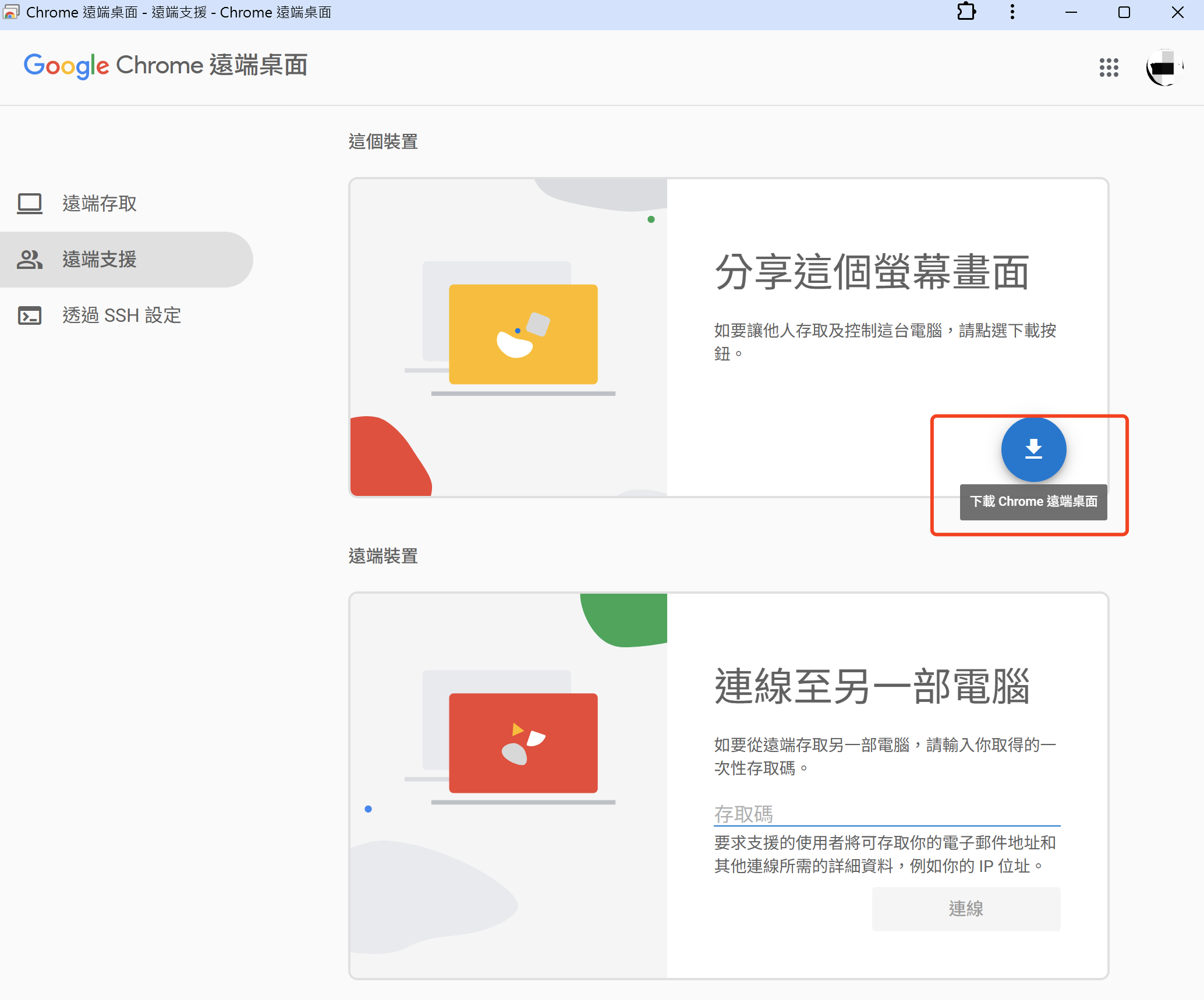
Task: Click the 連線至另一部電腦 heading
Action: [872, 686]
